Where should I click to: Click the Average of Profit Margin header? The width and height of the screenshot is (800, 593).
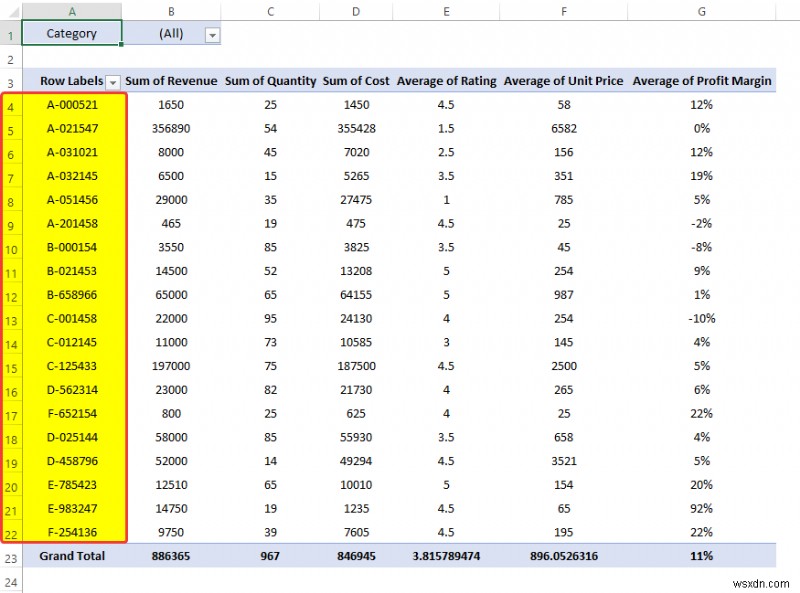tap(702, 80)
